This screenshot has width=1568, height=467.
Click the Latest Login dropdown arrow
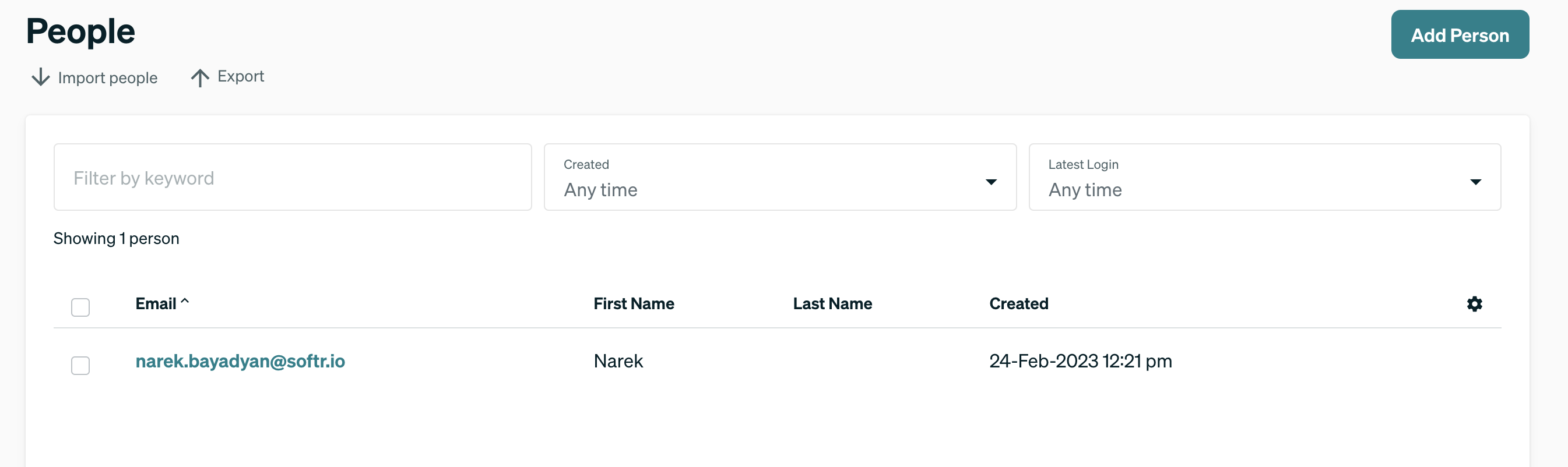point(1475,182)
